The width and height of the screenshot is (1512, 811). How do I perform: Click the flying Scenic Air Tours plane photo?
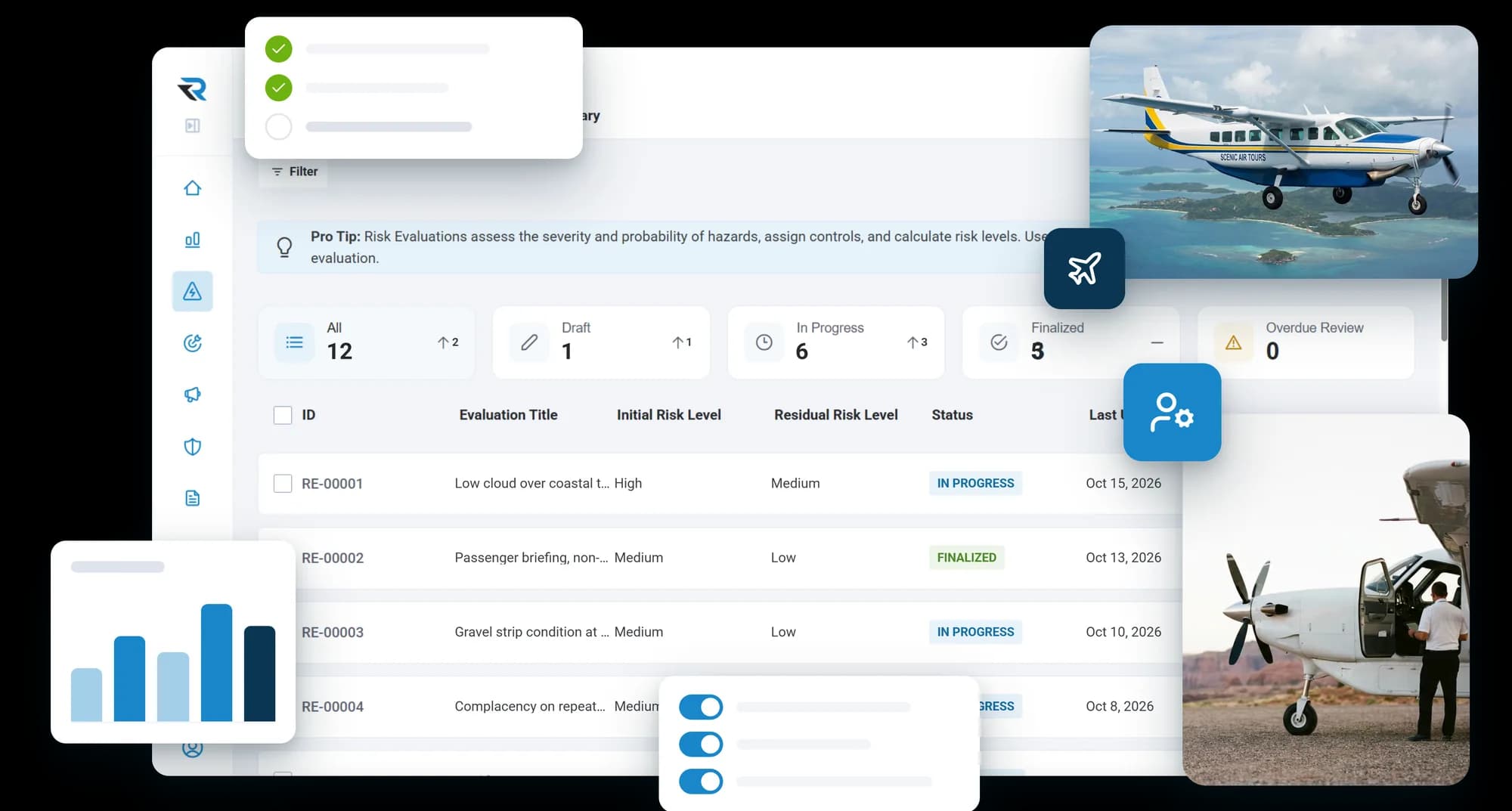point(1283,151)
